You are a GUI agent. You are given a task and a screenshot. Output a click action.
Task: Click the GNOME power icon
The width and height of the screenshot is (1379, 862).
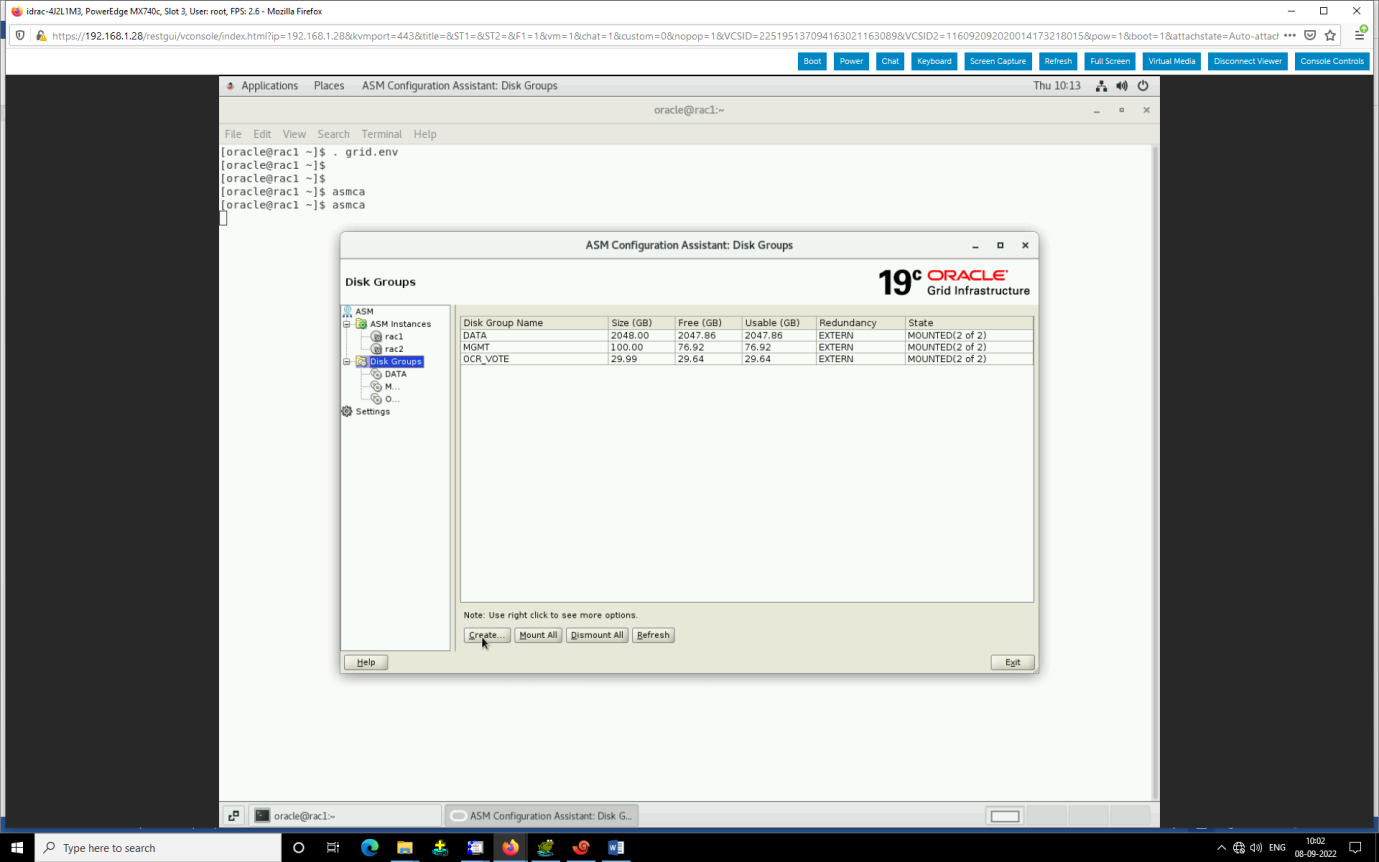[1143, 86]
